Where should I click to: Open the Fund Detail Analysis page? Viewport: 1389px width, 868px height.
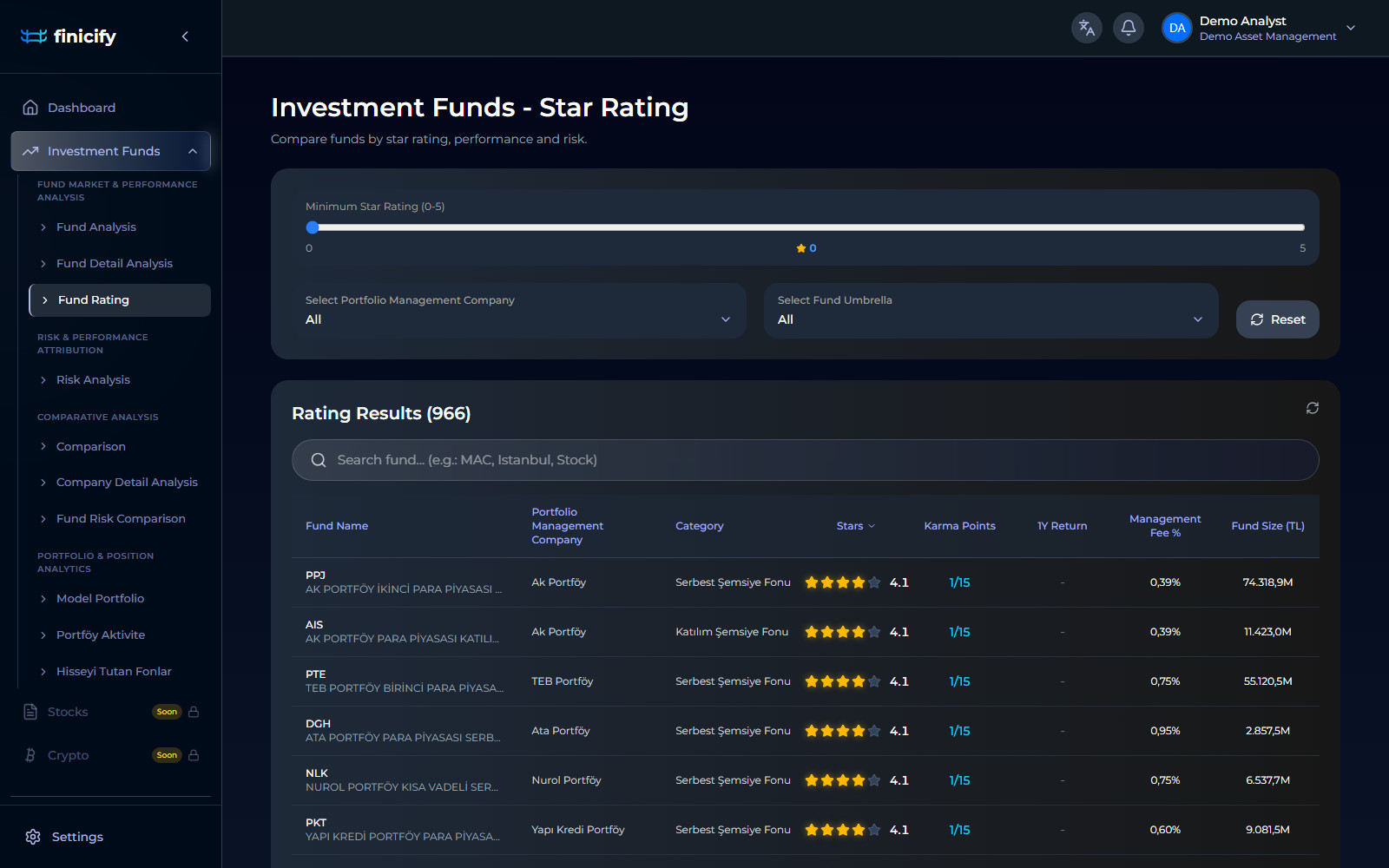(x=115, y=264)
